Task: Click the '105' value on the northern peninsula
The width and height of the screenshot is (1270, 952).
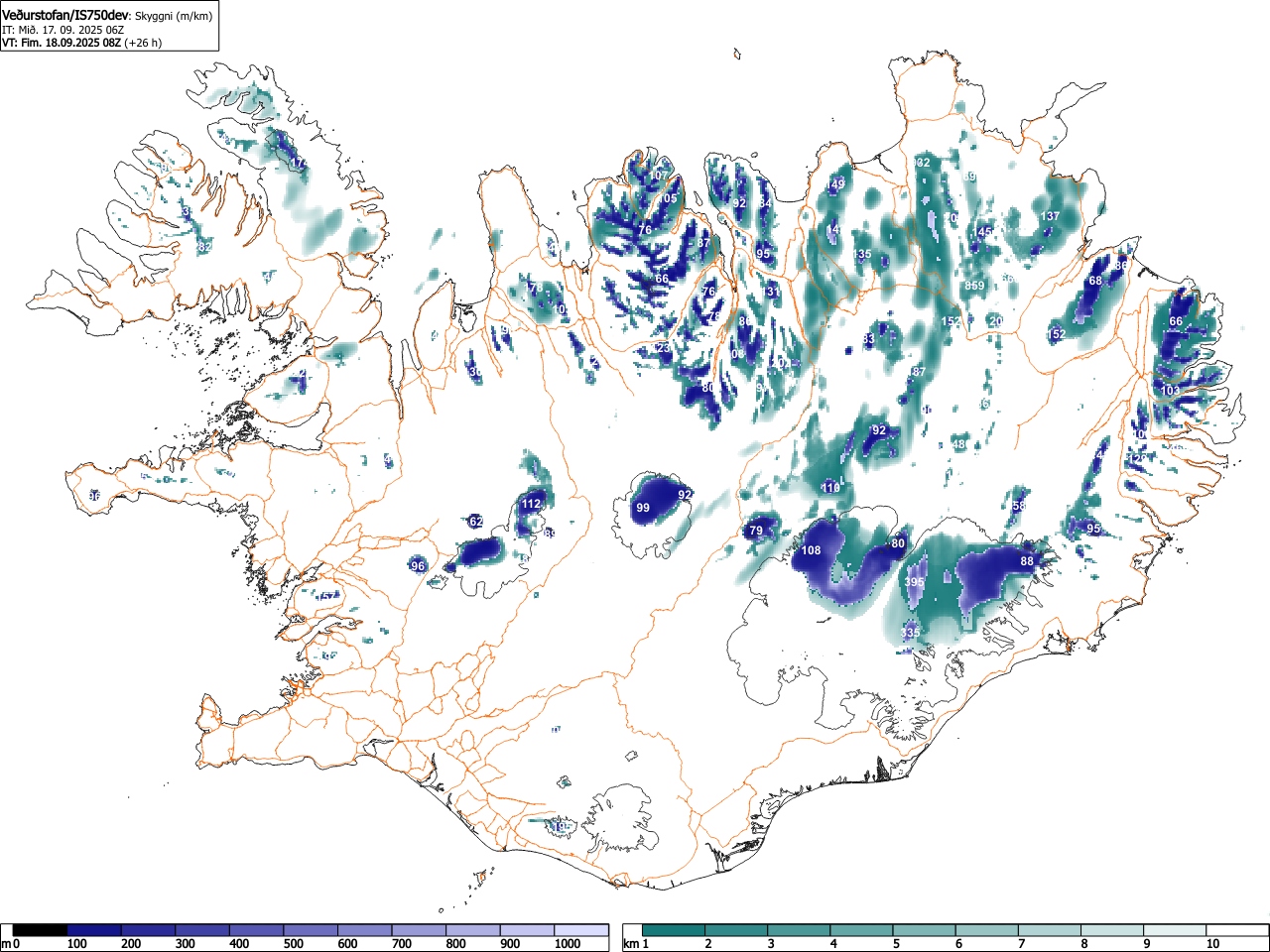Action: tap(667, 198)
